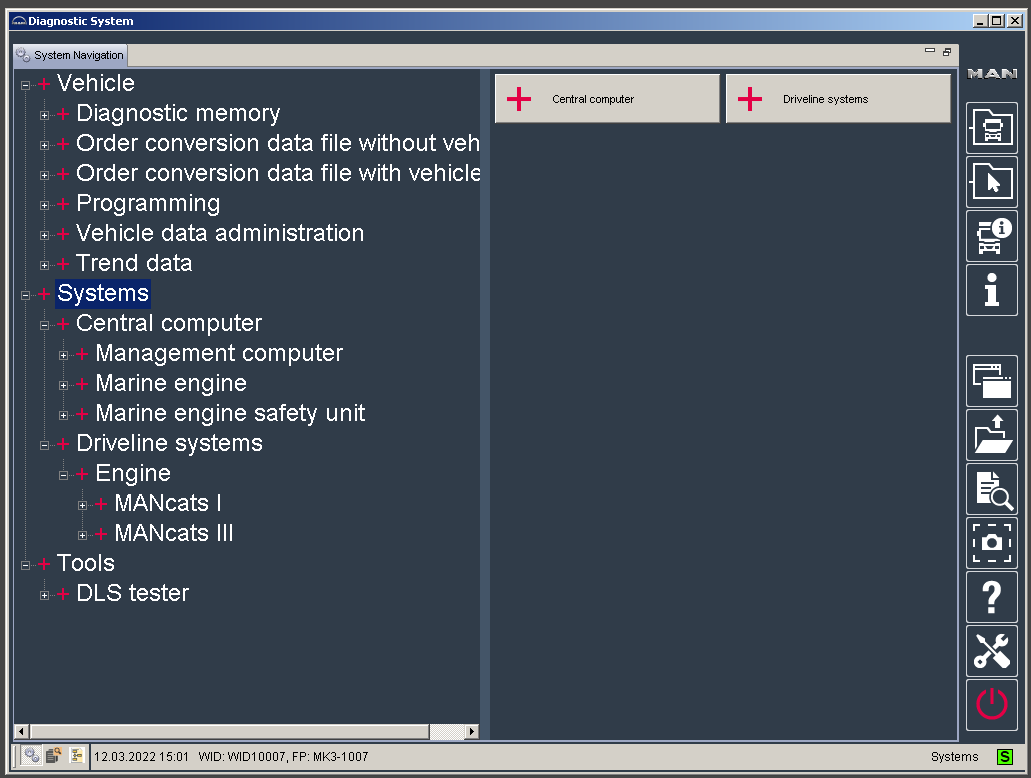Restore the System Navigation panel view

[x=947, y=51]
